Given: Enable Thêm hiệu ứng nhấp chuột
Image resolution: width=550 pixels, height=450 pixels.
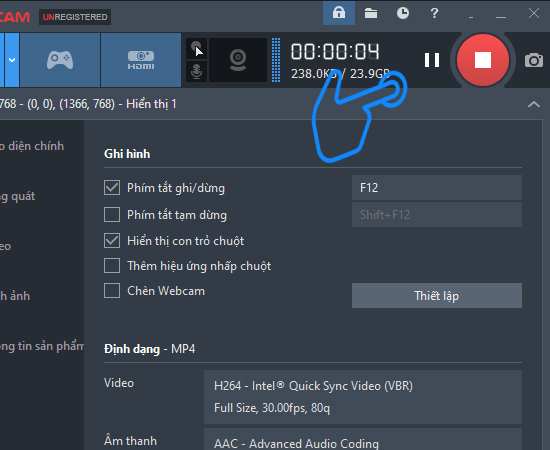Looking at the screenshot, I should 112,266.
